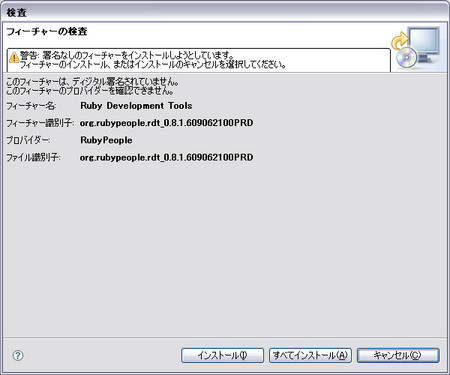Screen dimensions: 450x375
Task: Click the ディジタル署名されていません notice line
Action: tap(93, 81)
